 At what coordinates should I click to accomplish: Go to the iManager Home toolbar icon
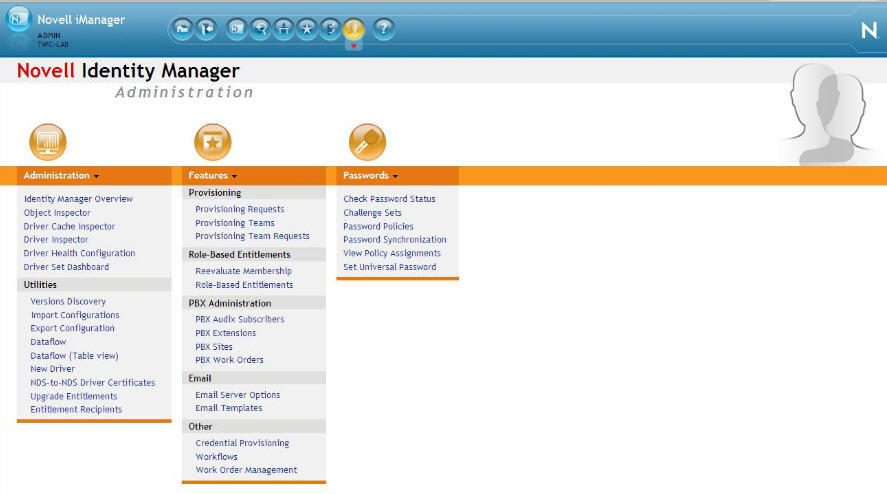182,28
